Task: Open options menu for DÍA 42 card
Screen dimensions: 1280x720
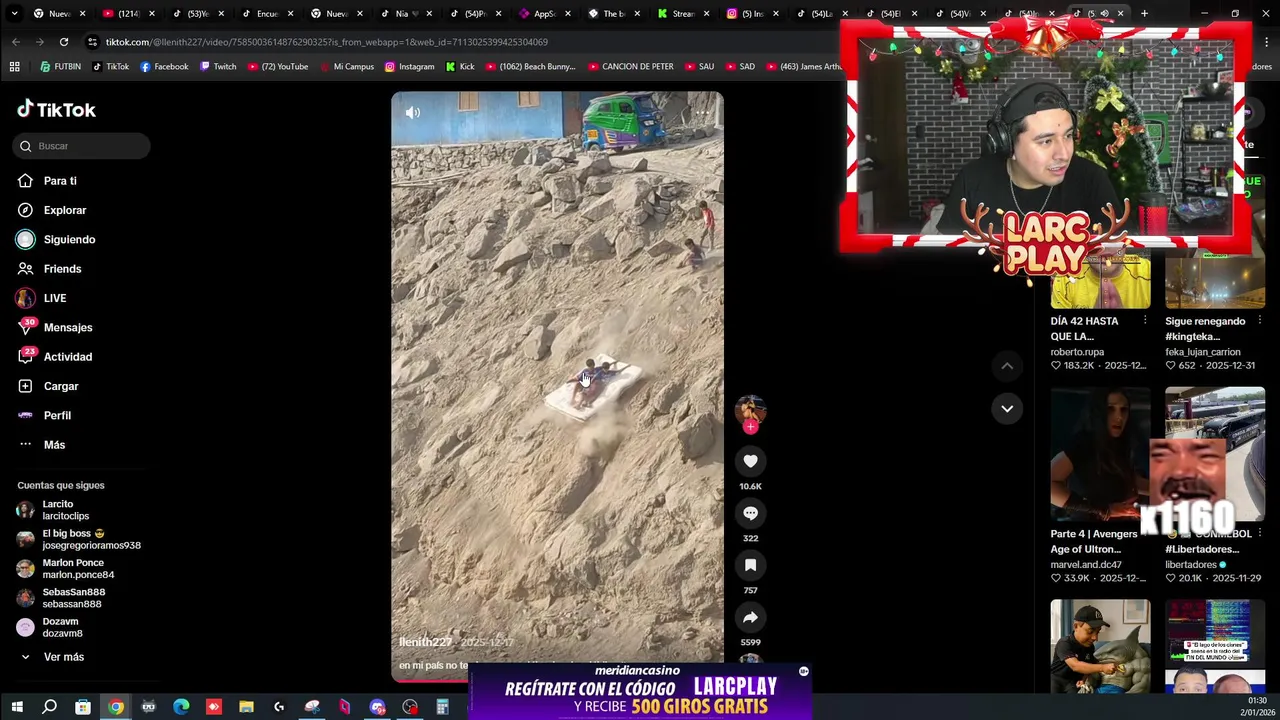Action: click(1145, 321)
